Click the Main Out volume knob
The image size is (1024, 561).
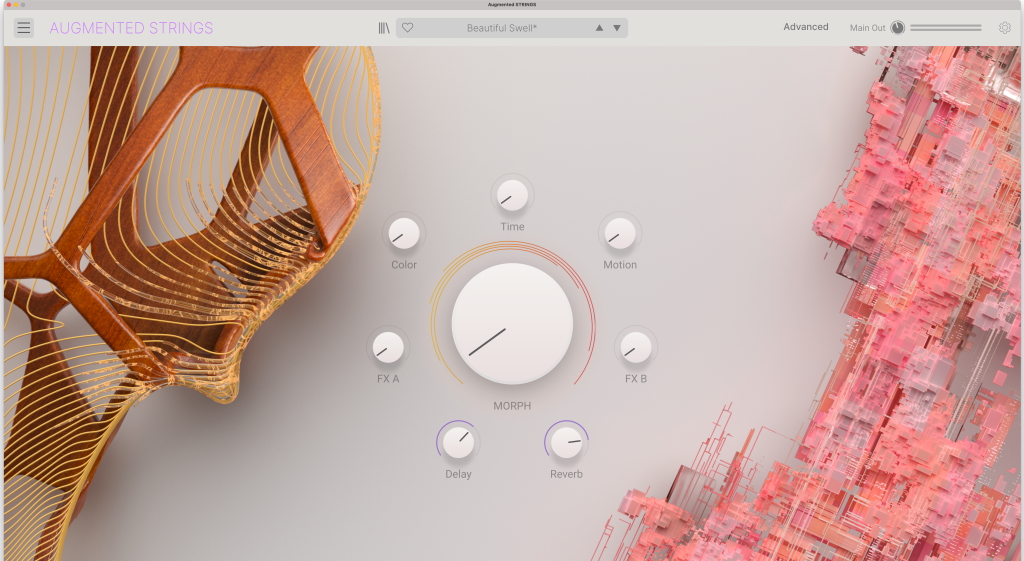click(897, 27)
